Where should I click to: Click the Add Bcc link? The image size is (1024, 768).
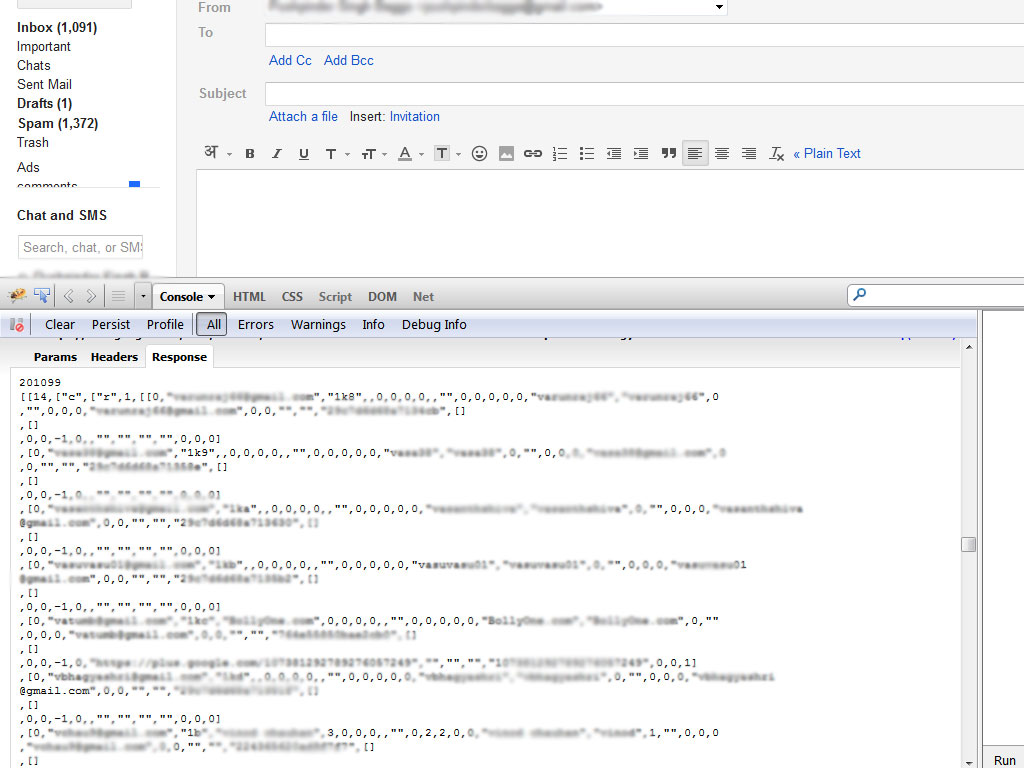(x=349, y=60)
